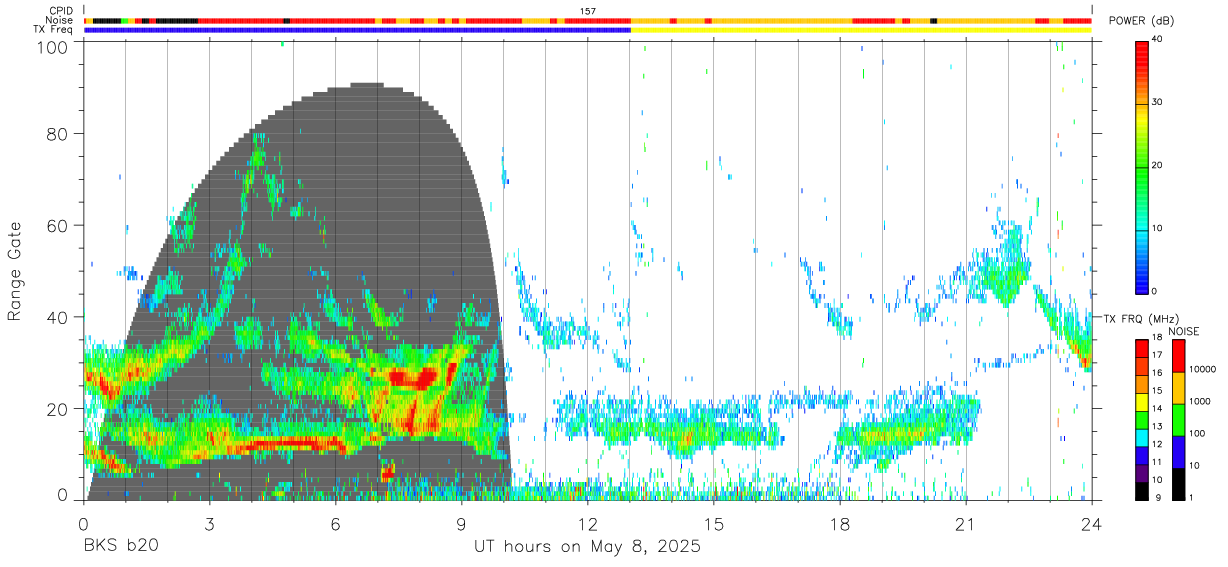Click the POWER (dB) color bar

pos(1142,166)
